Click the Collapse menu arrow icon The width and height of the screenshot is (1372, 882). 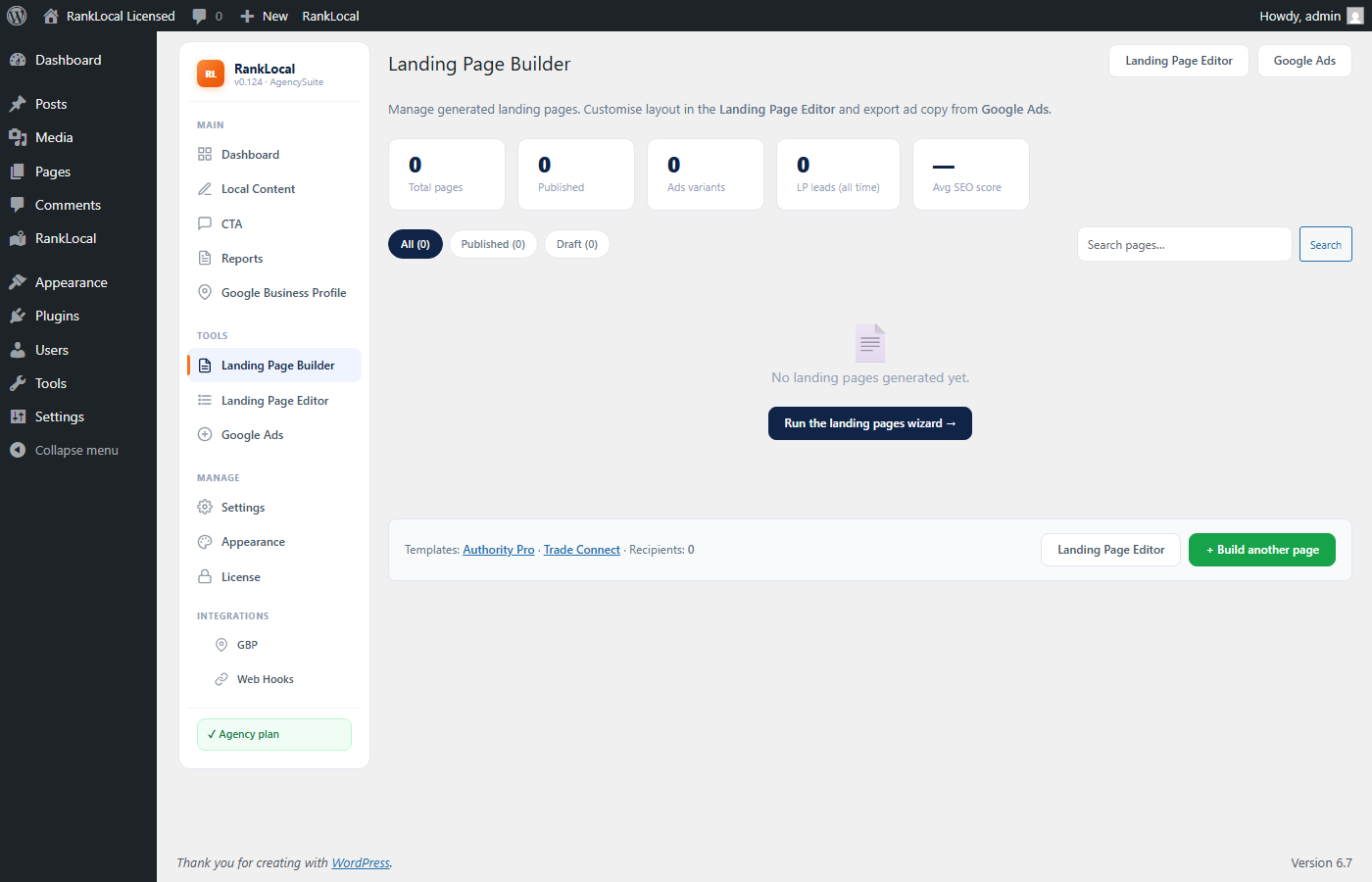(x=18, y=450)
